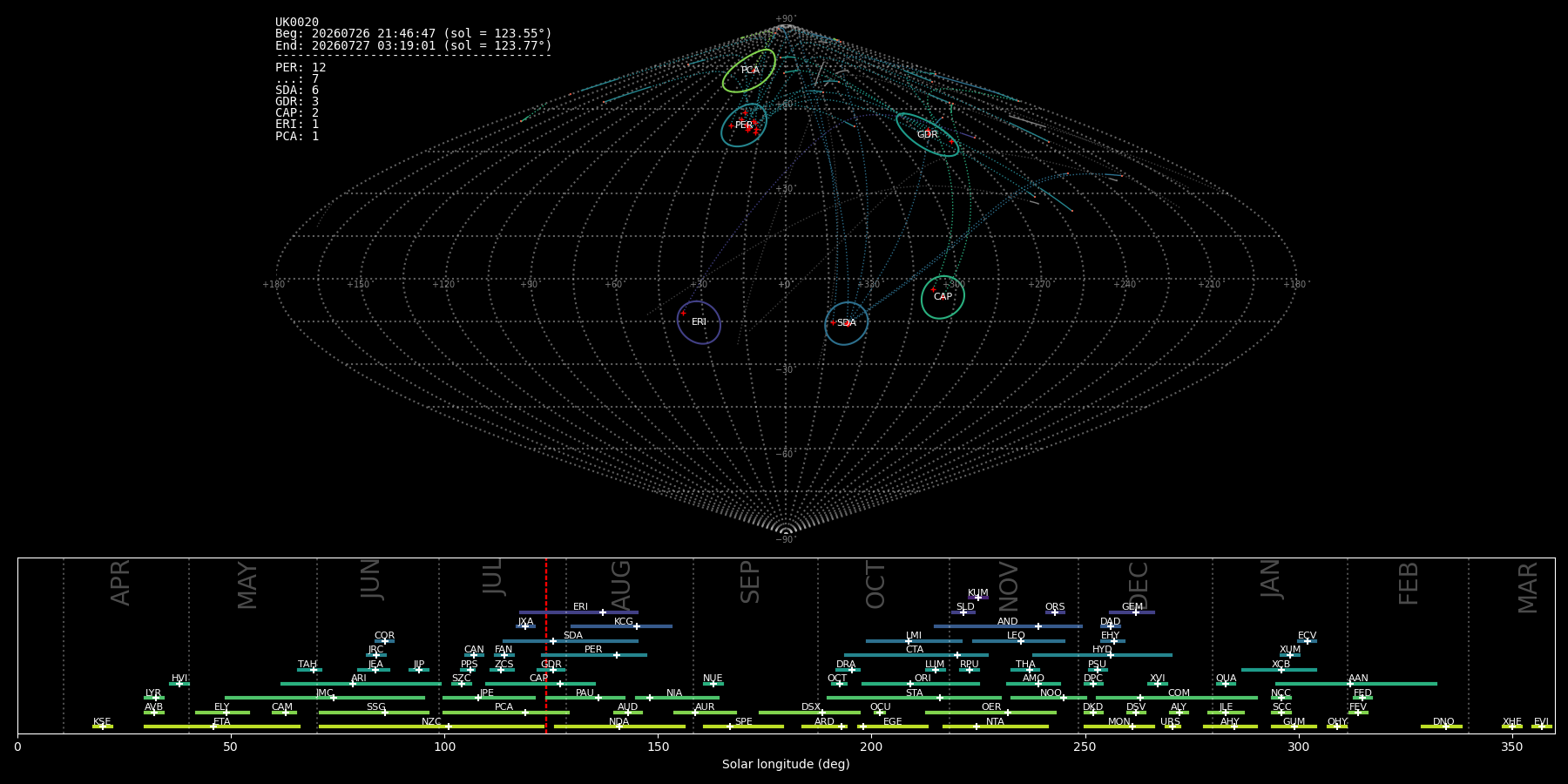The width and height of the screenshot is (1568, 784).
Task: Click the URS shower label in the timeline
Action: click(x=1170, y=722)
